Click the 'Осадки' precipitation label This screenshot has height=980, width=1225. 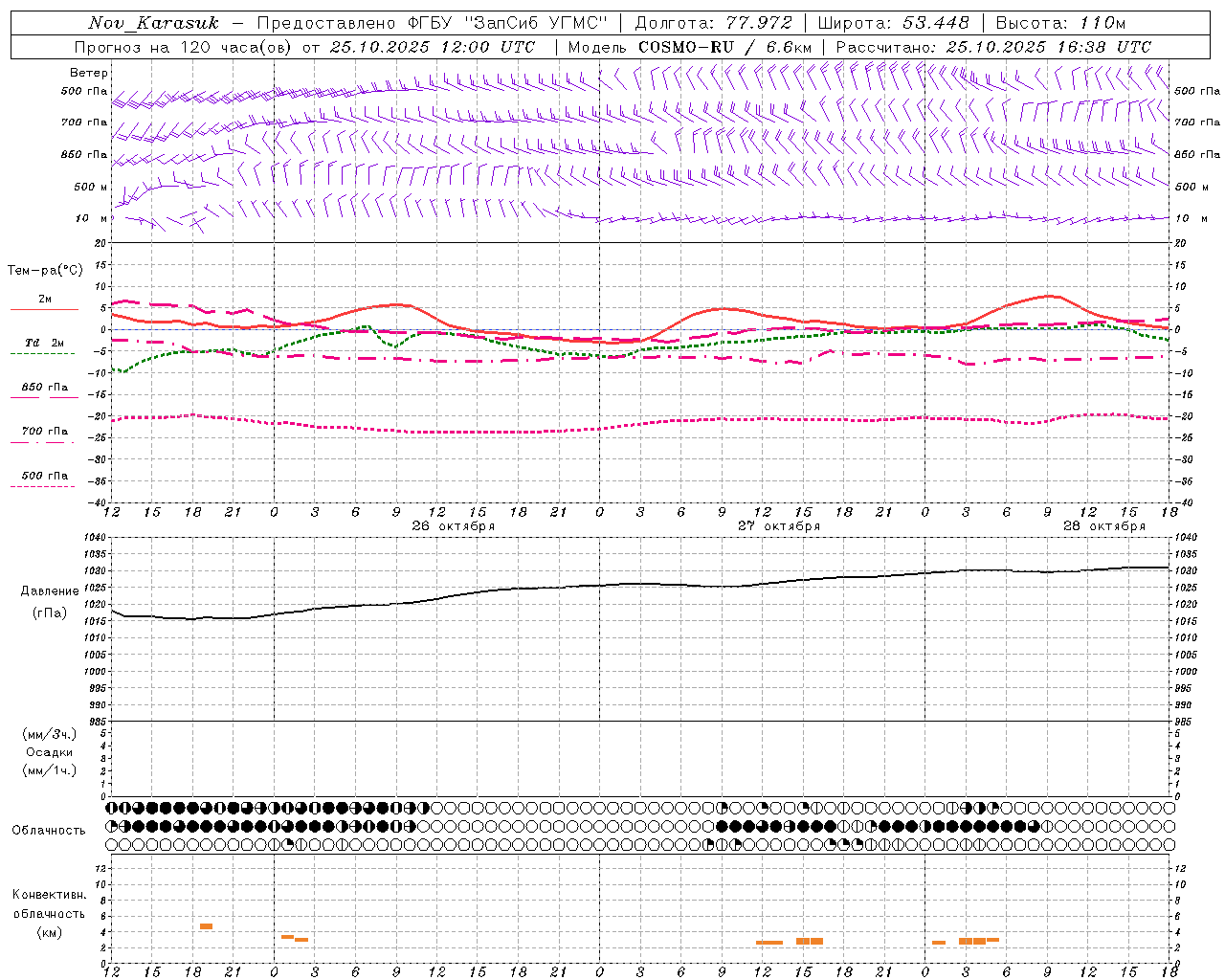click(x=50, y=752)
